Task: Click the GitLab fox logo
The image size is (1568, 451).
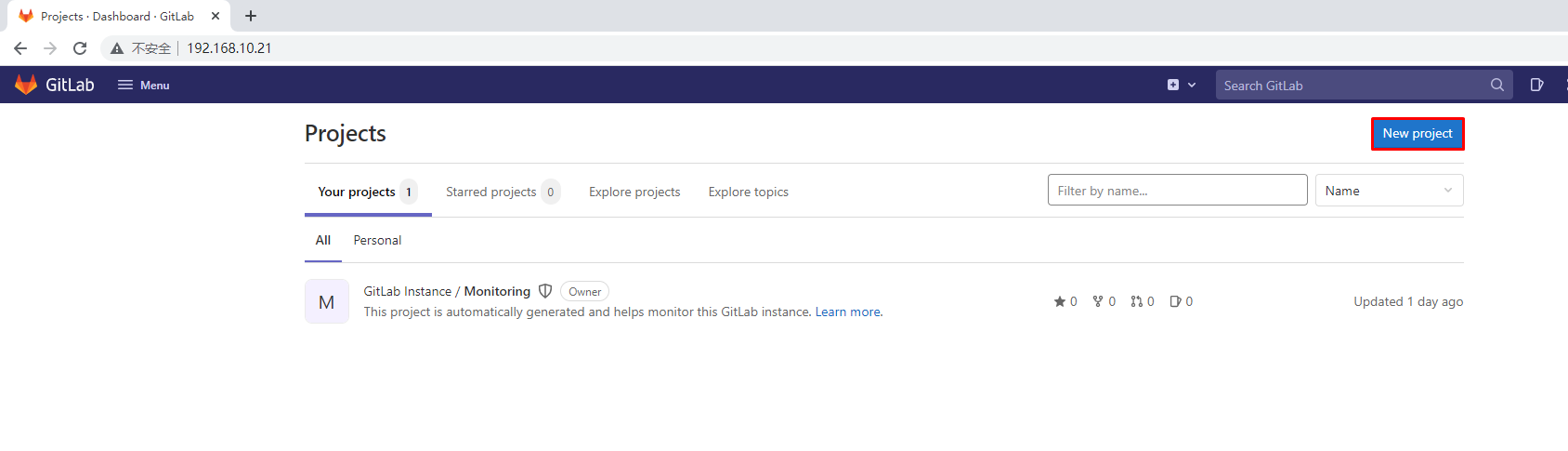Action: [x=26, y=85]
